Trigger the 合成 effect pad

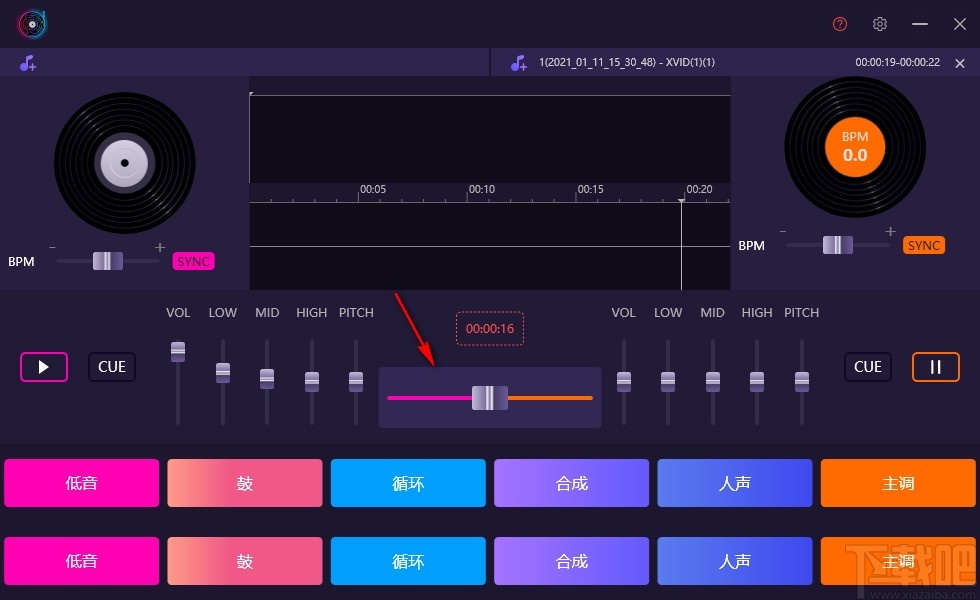pyautogui.click(x=571, y=483)
